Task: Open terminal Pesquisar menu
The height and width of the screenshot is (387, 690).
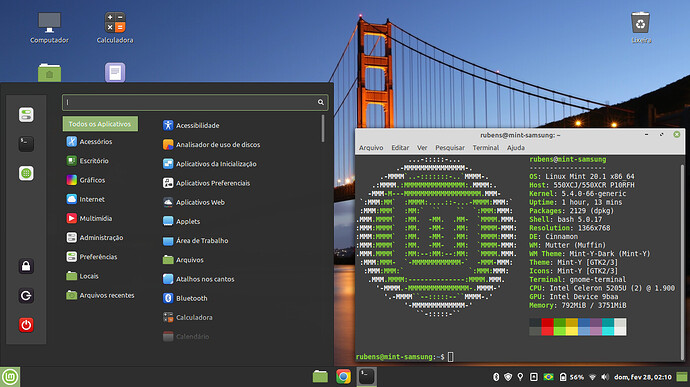Action: (450, 147)
